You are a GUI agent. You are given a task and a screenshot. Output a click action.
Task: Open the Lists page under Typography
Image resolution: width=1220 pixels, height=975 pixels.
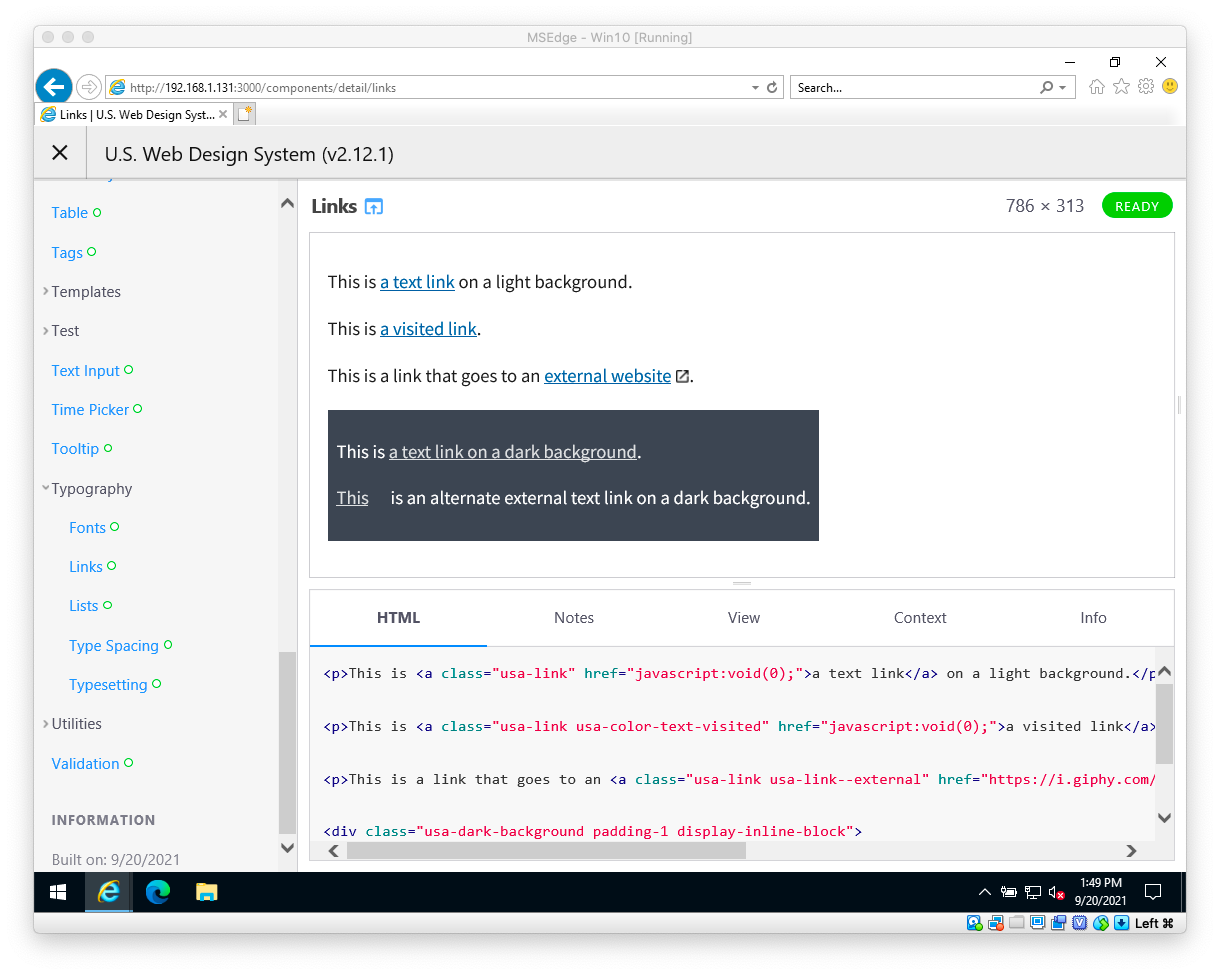click(x=84, y=605)
